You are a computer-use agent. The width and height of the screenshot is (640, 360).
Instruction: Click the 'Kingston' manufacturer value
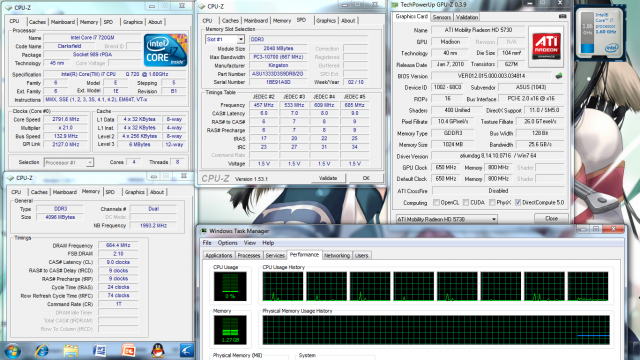click(x=278, y=65)
